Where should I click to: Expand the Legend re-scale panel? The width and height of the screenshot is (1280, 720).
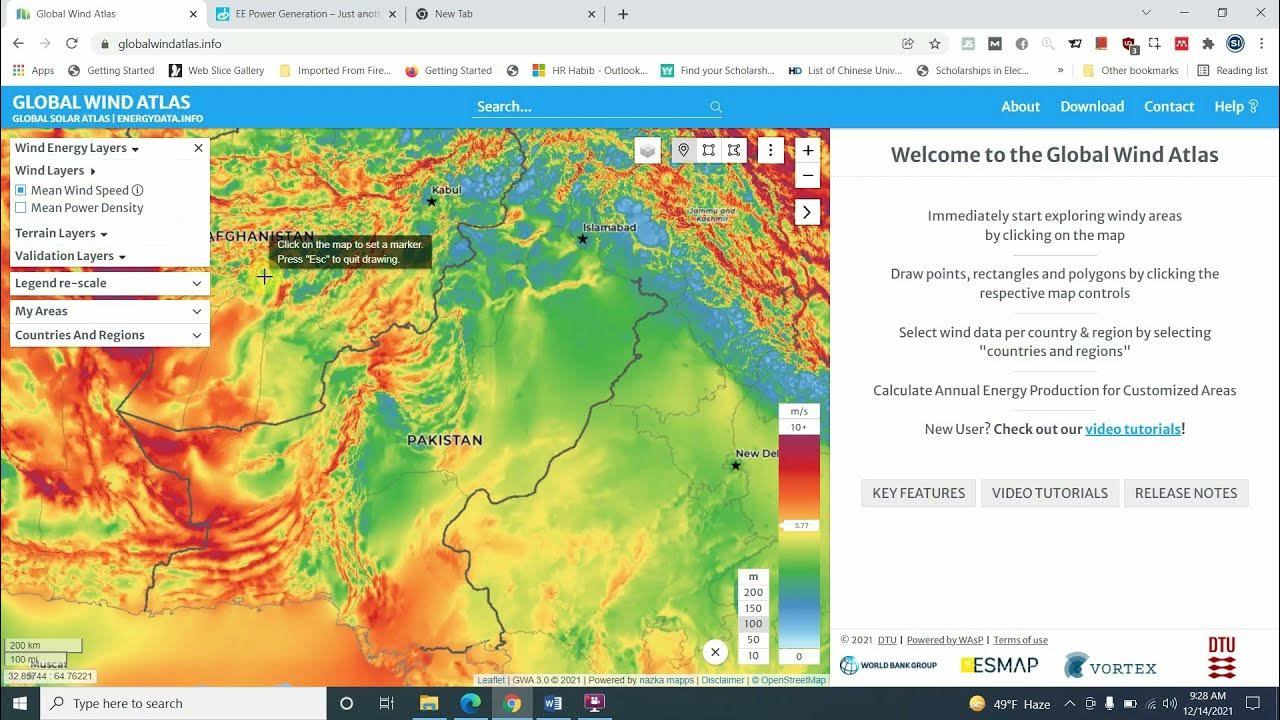pos(110,283)
